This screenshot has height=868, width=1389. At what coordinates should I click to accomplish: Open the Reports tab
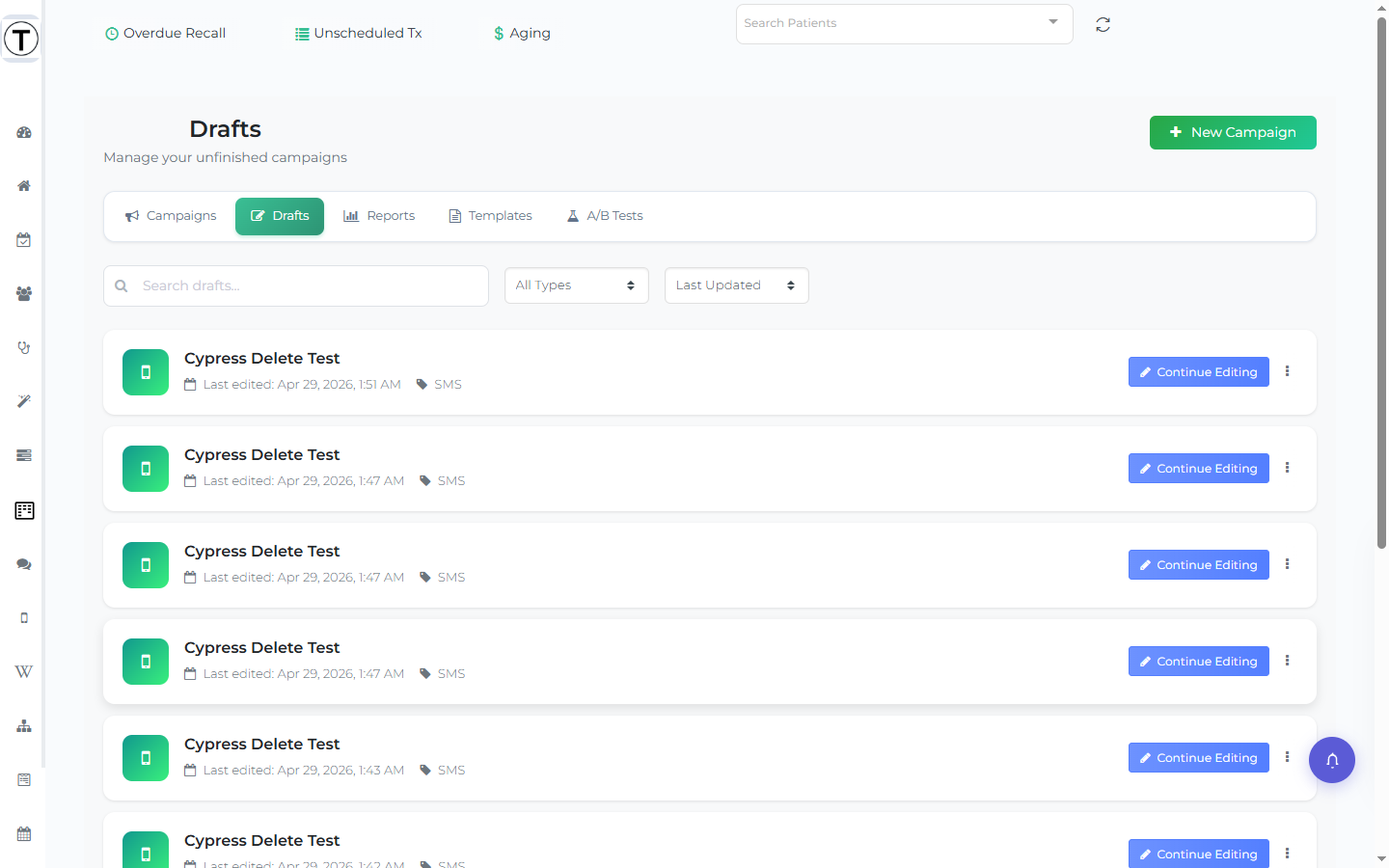pos(379,216)
